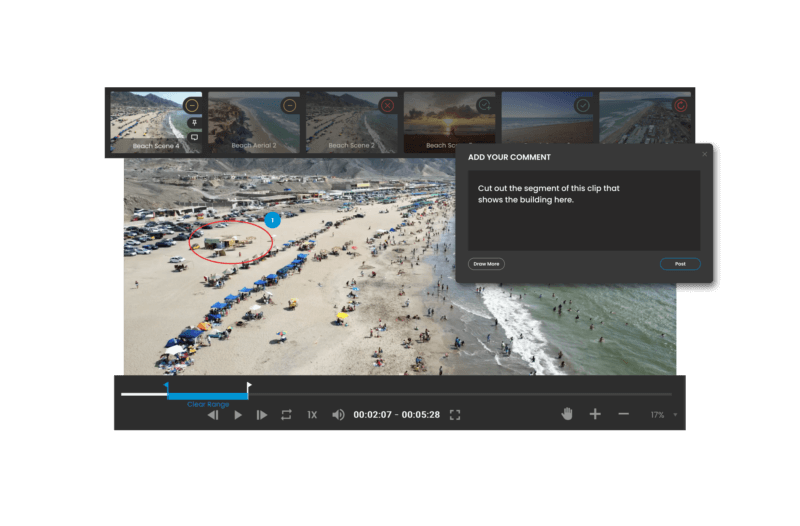Open the sunset beach thumbnail
Viewport: 800px width, 526px height.
(x=449, y=122)
